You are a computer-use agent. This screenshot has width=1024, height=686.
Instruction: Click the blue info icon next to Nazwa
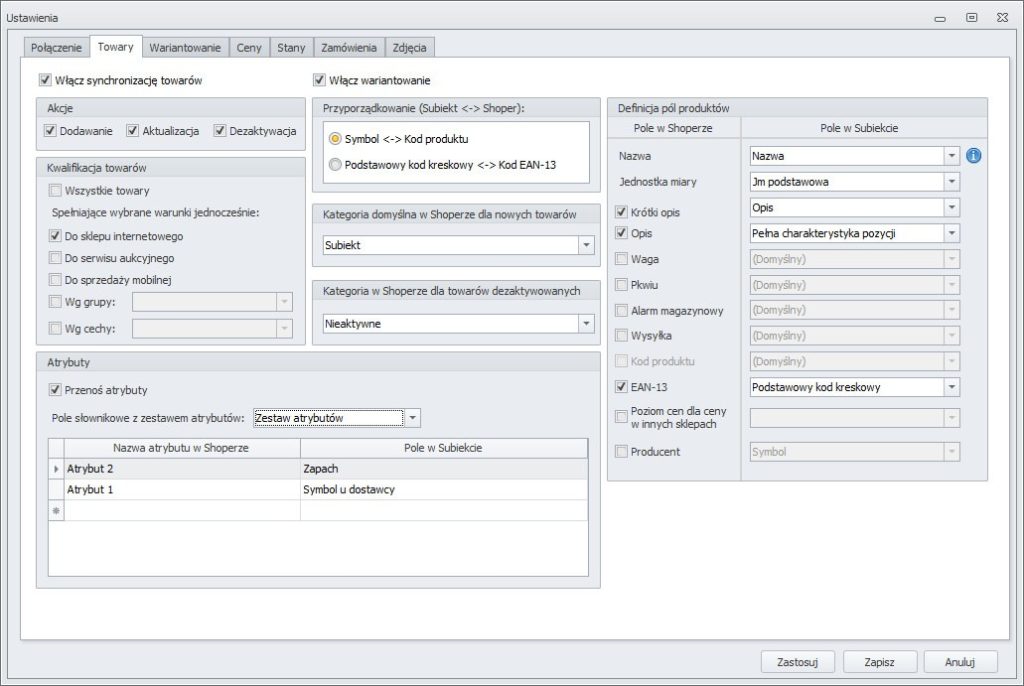tap(973, 155)
